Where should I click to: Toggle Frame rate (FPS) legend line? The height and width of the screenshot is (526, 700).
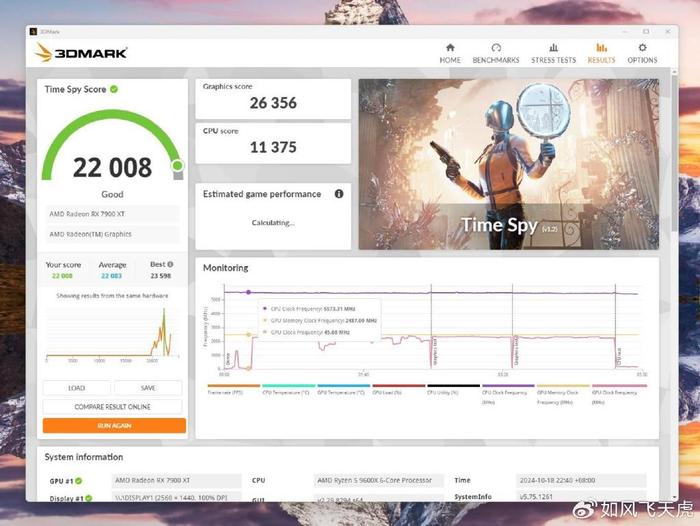(234, 386)
